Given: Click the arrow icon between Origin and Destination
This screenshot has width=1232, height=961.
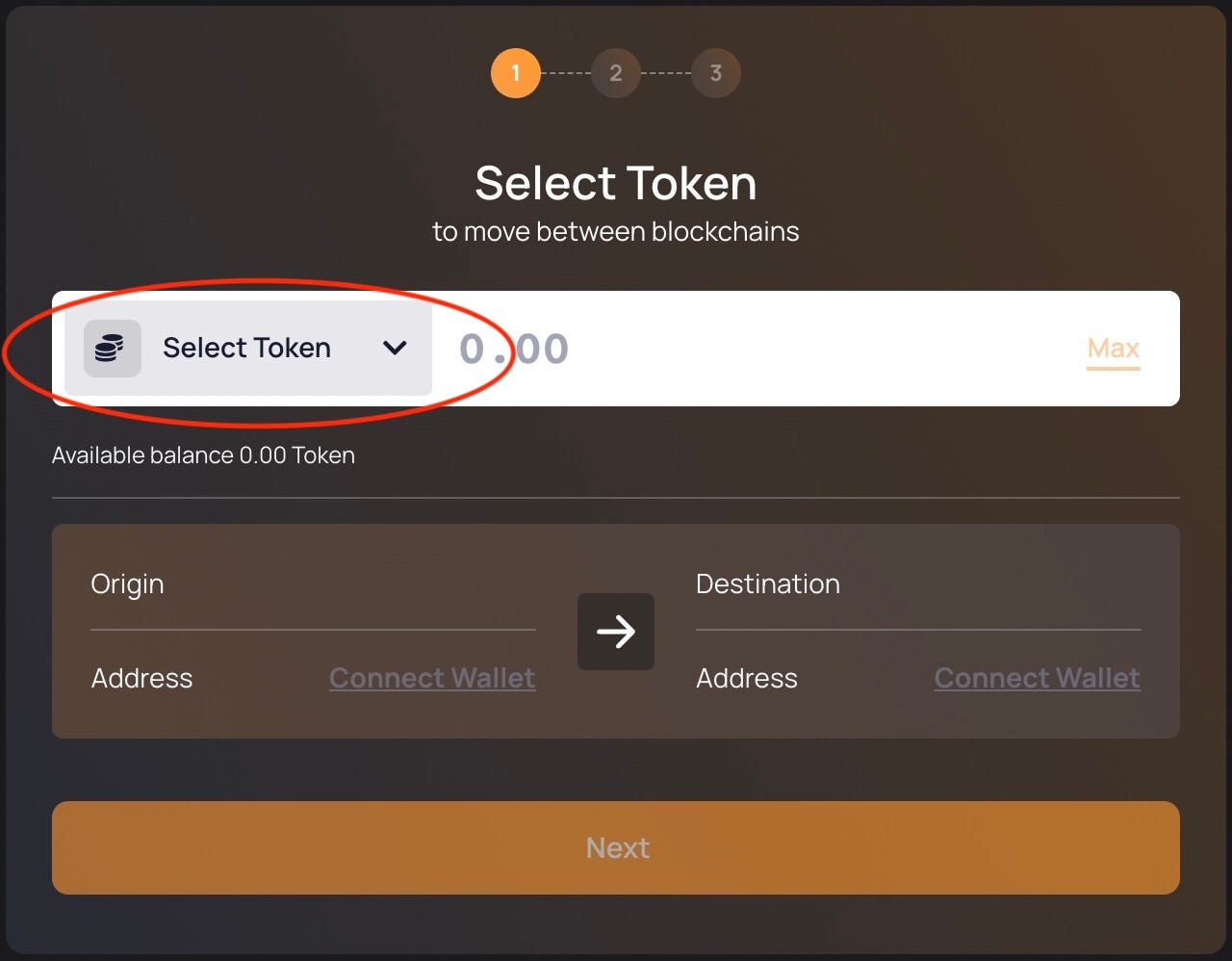Looking at the screenshot, I should point(615,632).
